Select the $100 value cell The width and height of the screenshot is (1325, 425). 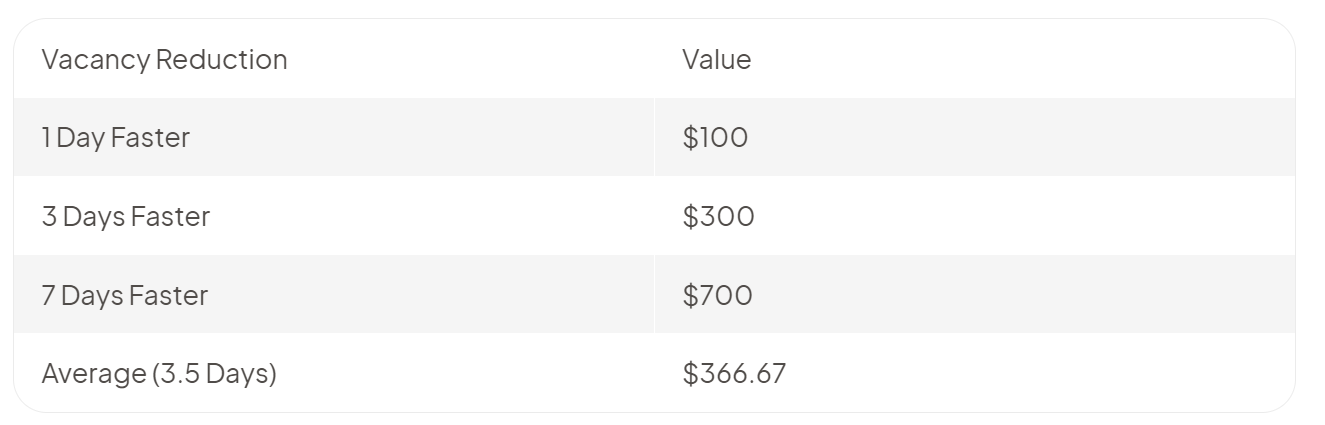975,137
